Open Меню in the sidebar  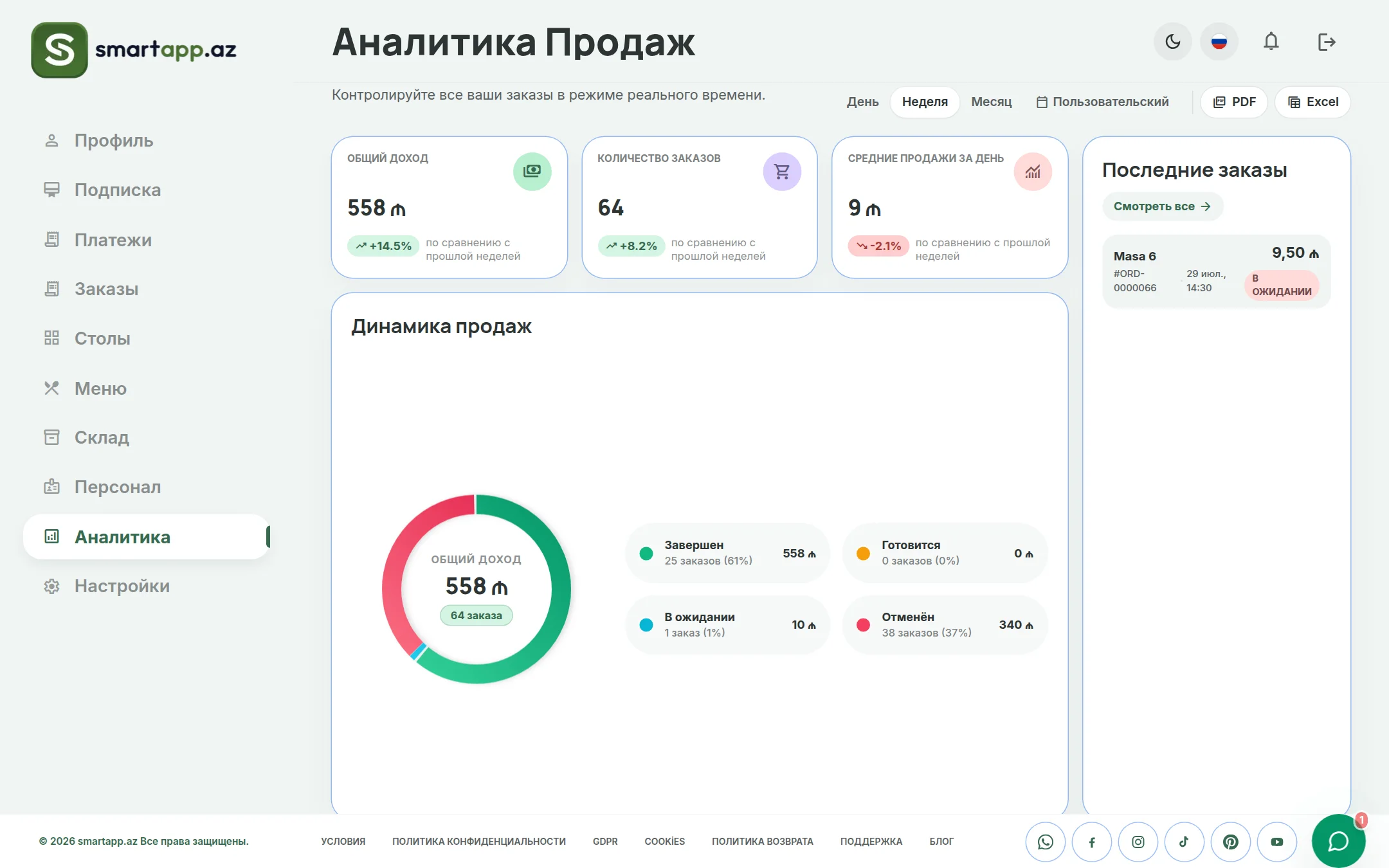[x=147, y=388]
